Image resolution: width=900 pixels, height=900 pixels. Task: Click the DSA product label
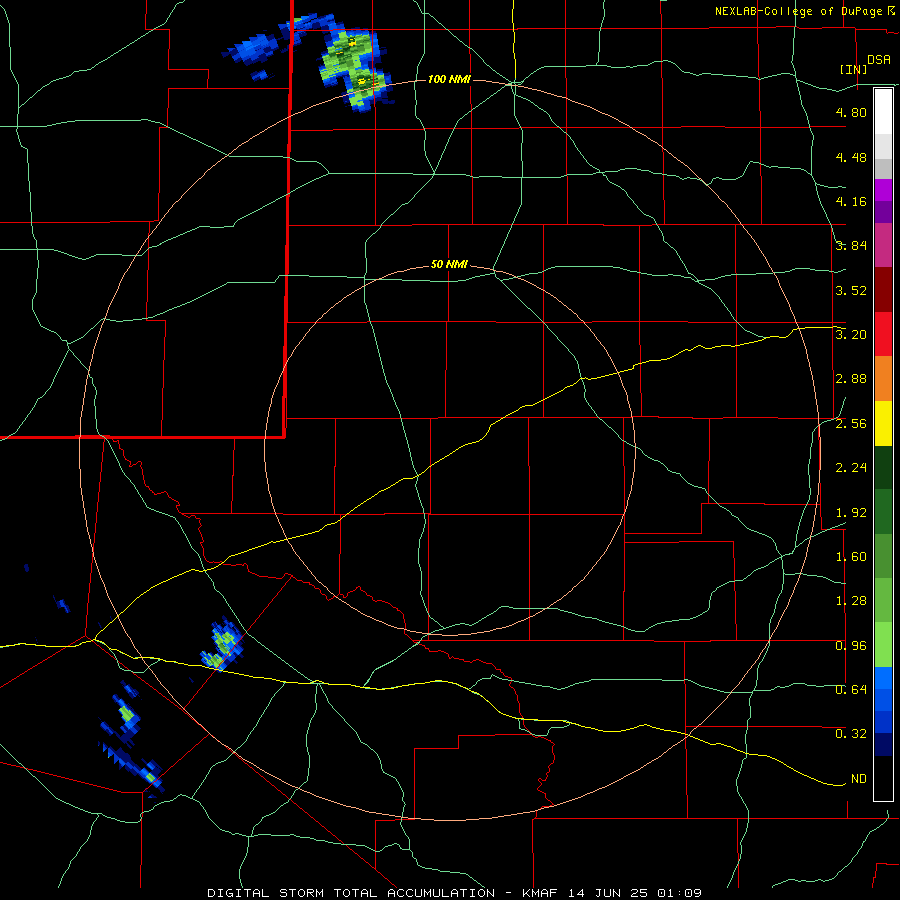point(879,60)
